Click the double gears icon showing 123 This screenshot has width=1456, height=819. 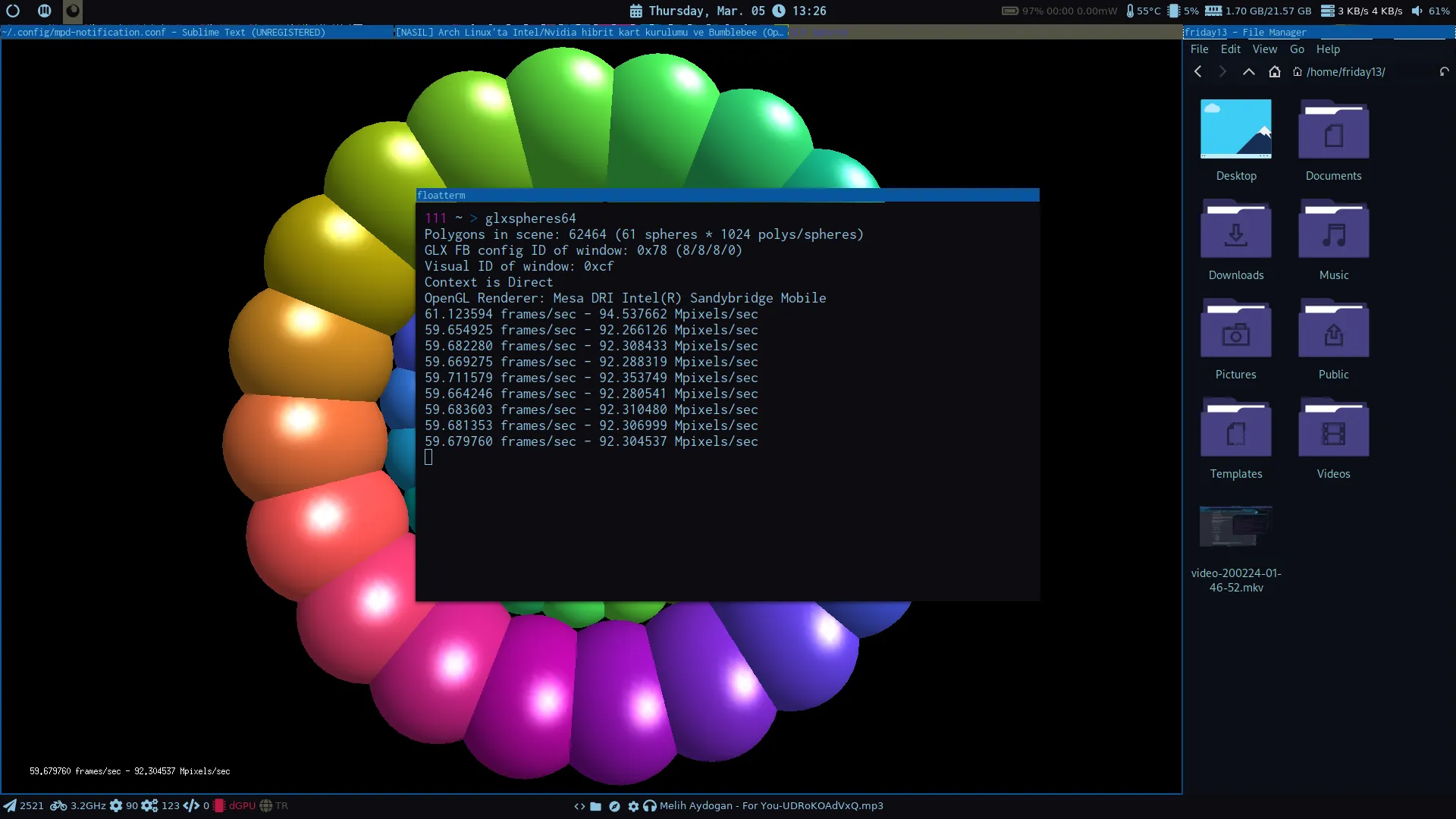point(149,806)
